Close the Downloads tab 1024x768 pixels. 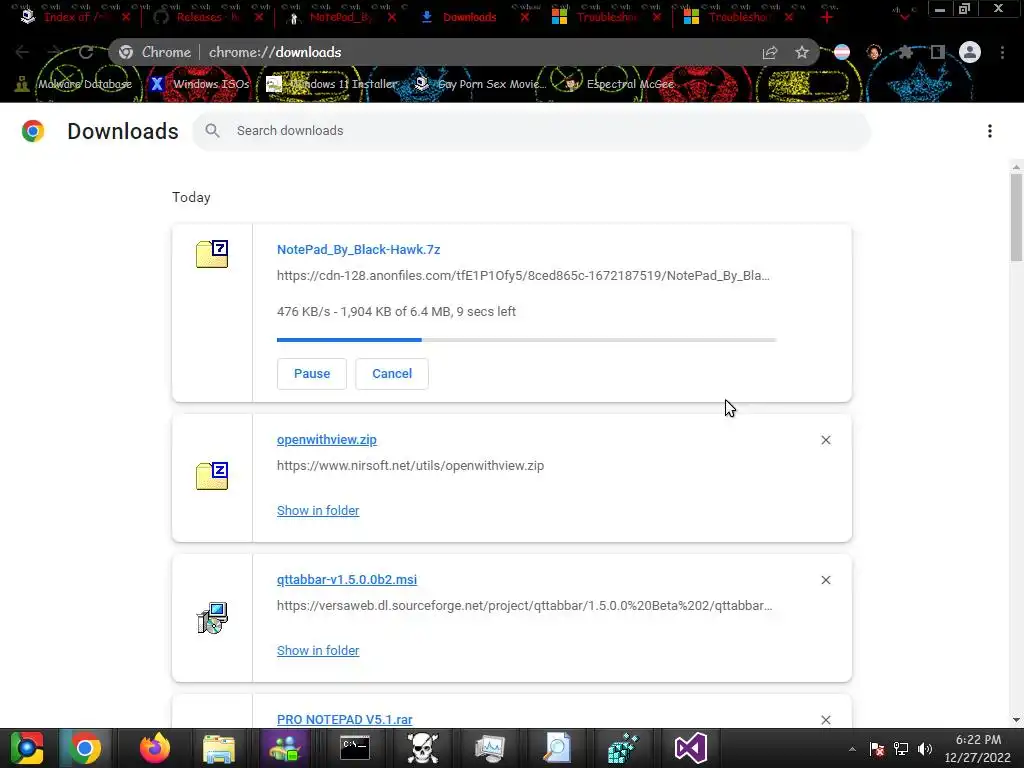tap(524, 18)
